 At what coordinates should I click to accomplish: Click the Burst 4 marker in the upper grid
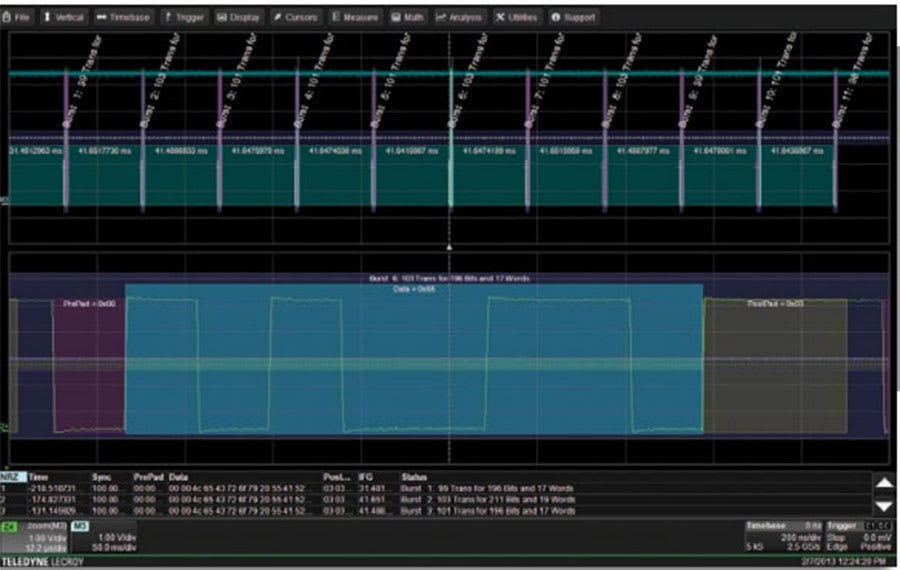coord(297,141)
